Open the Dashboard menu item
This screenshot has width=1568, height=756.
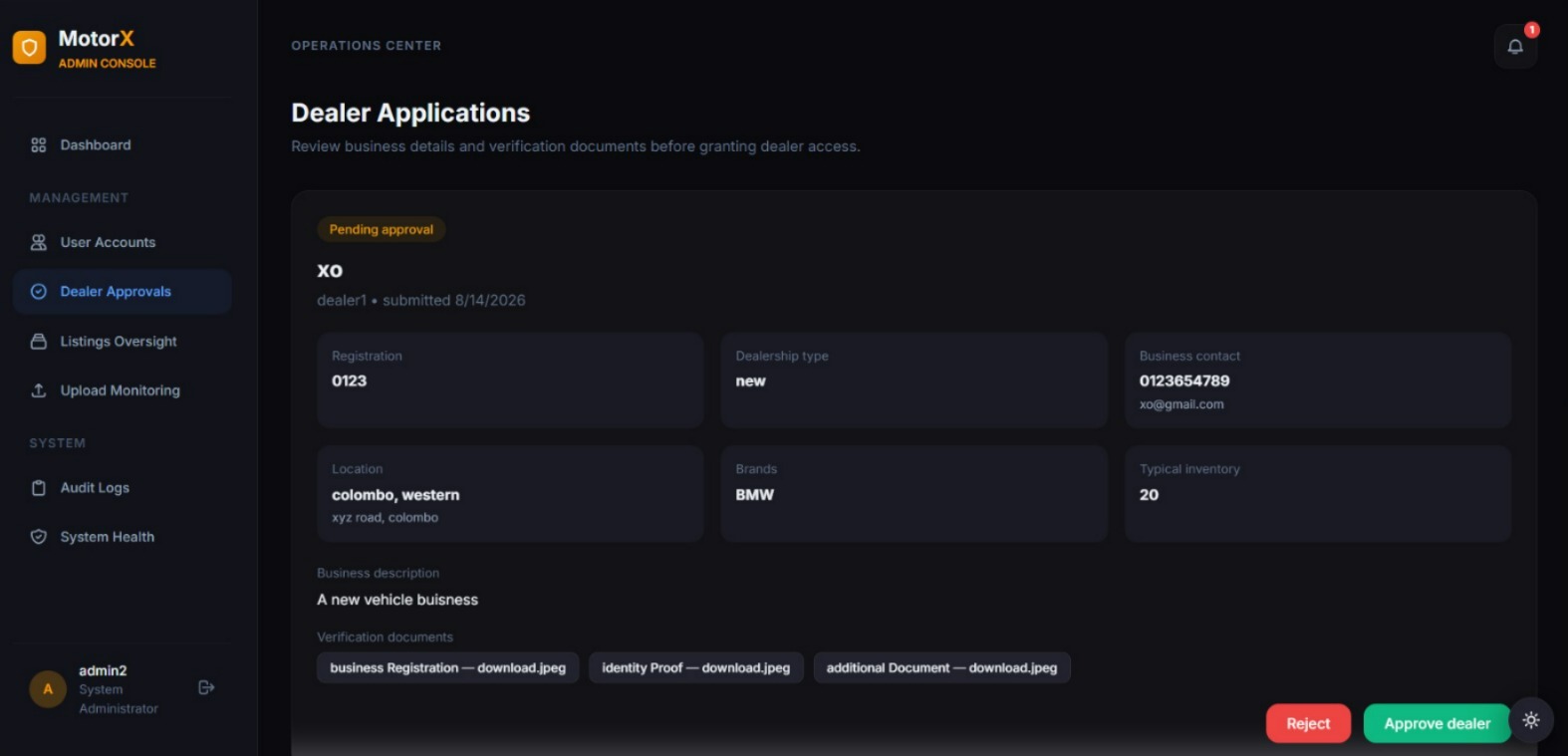coord(123,145)
